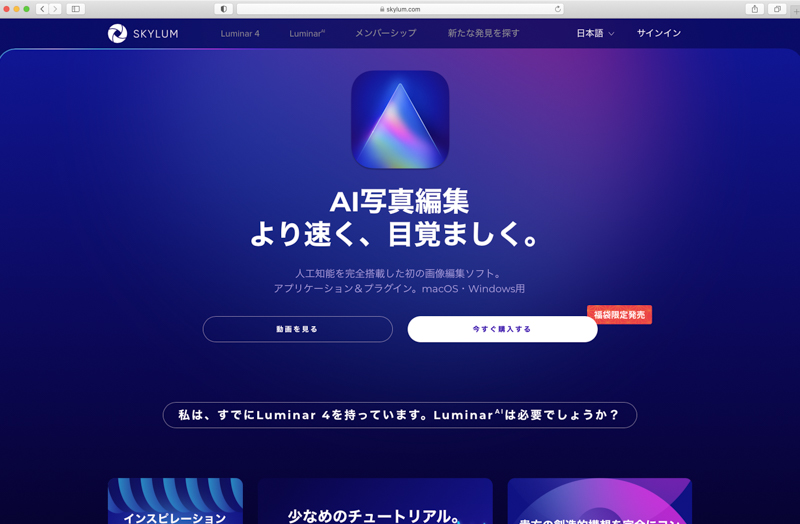The height and width of the screenshot is (524, 800).
Task: Open the メンバーシップ menu
Action: [386, 33]
